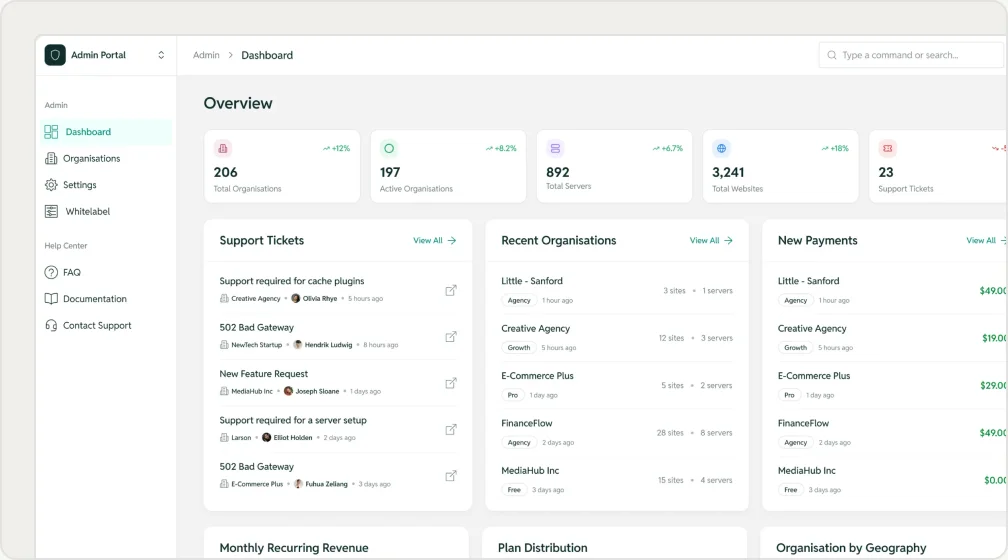Click Joseph Sloane avatar in tickets
The image size is (1008, 560).
click(289, 391)
